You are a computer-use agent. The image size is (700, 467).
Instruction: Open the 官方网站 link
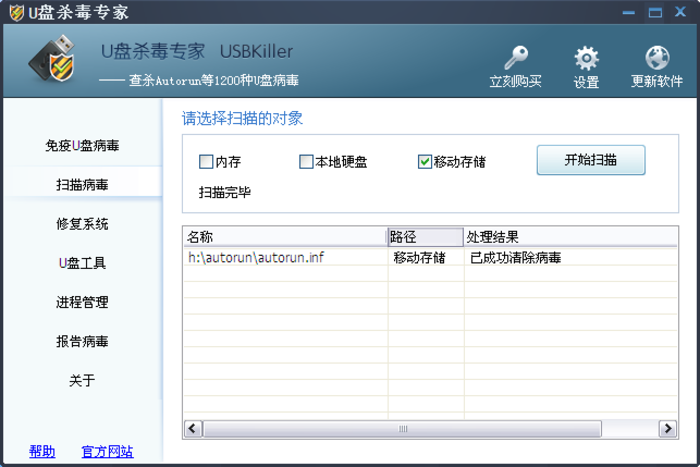(107, 451)
